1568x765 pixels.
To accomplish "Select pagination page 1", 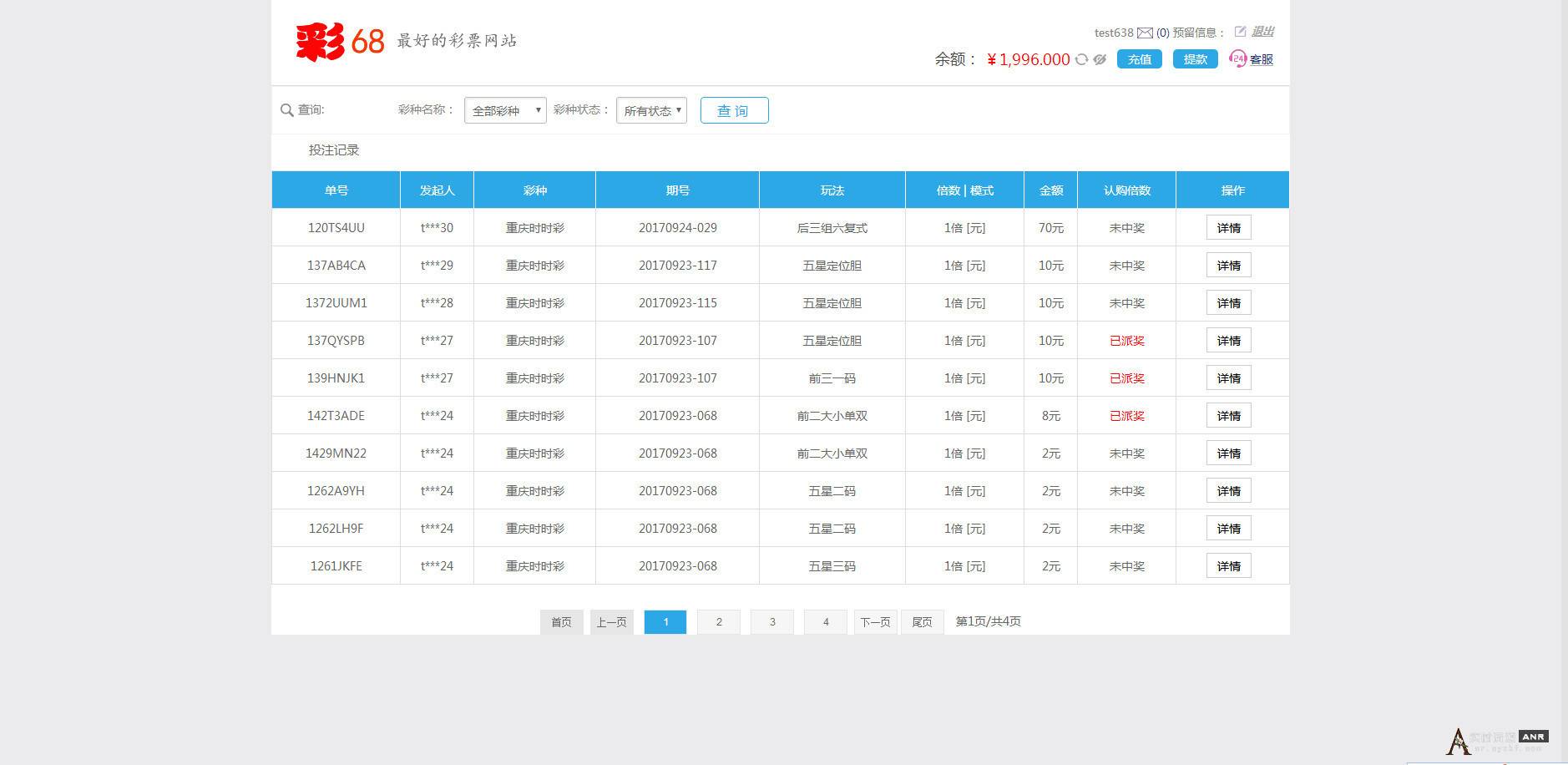I will tap(665, 622).
